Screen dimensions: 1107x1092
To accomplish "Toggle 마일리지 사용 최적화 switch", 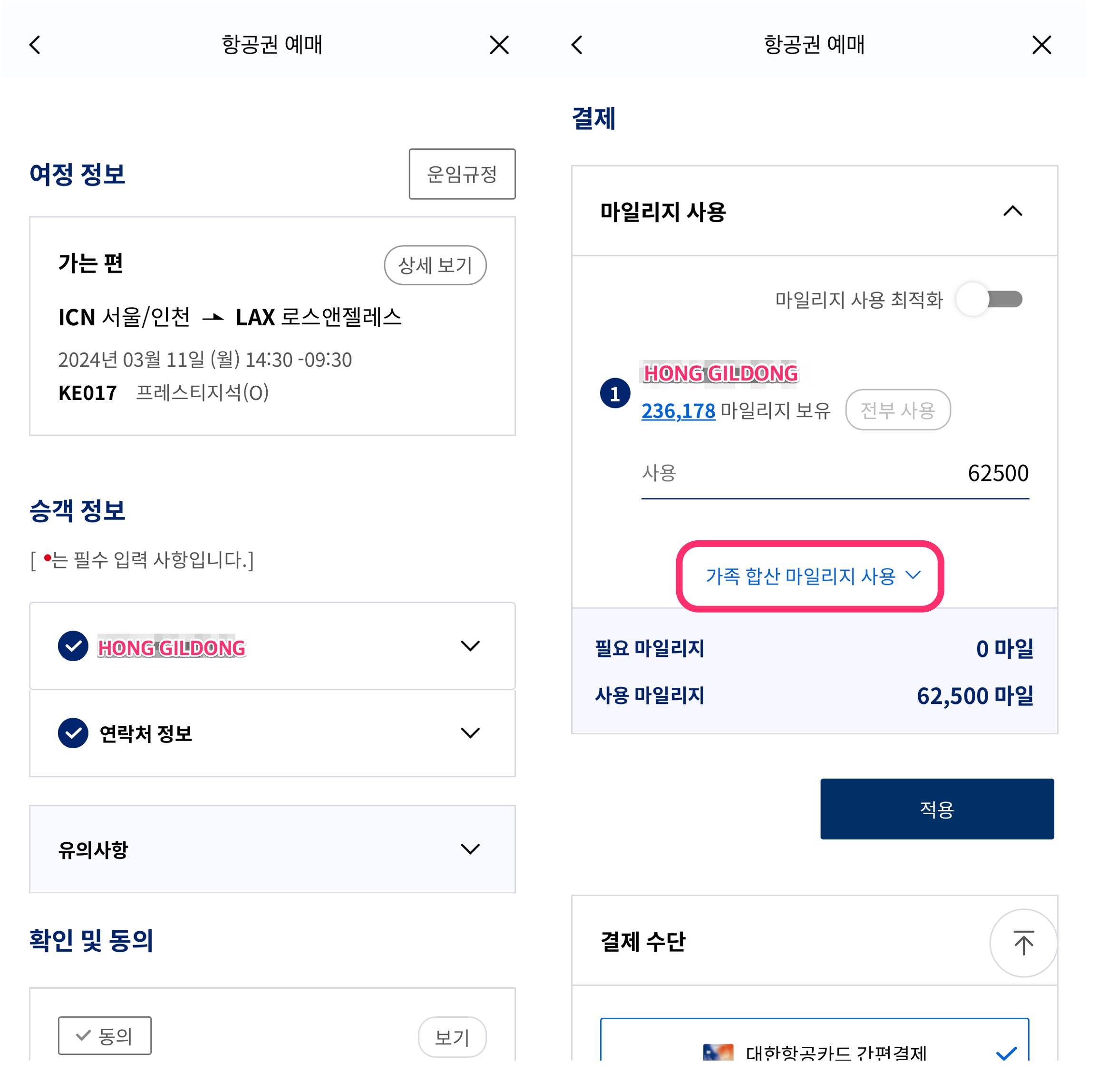I will pyautogui.click(x=990, y=299).
